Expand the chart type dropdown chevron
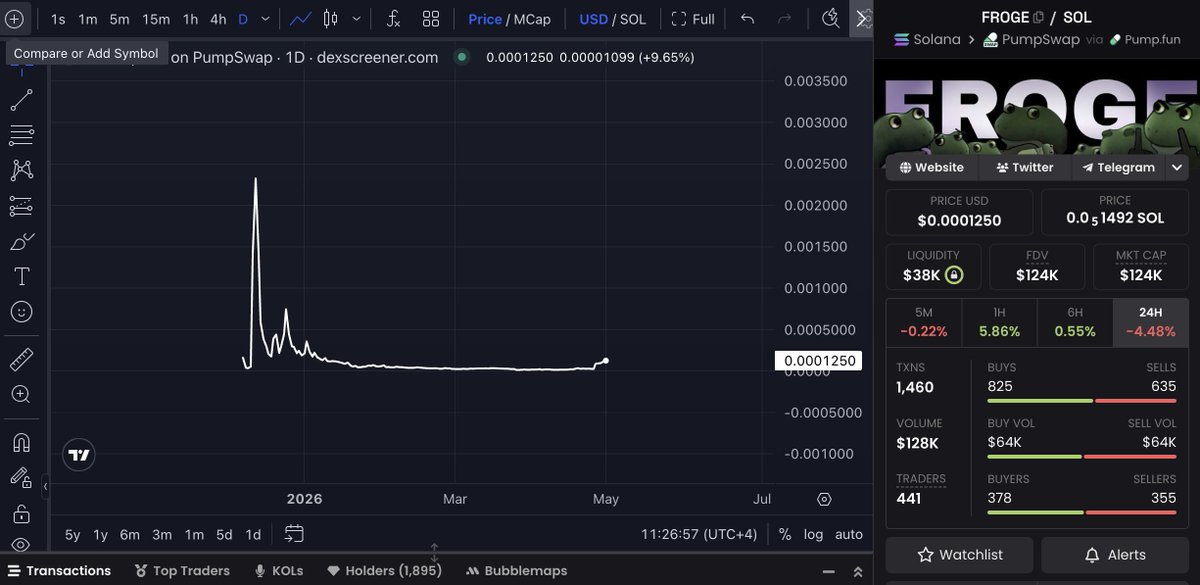The image size is (1200, 585). click(354, 19)
